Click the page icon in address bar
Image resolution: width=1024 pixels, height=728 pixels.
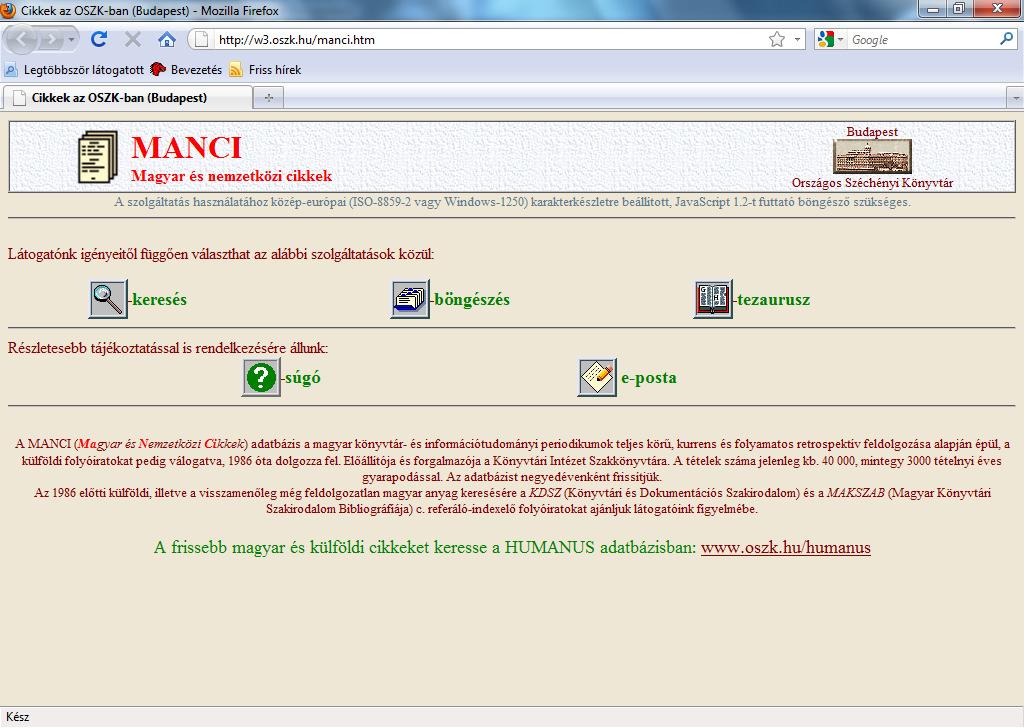202,40
